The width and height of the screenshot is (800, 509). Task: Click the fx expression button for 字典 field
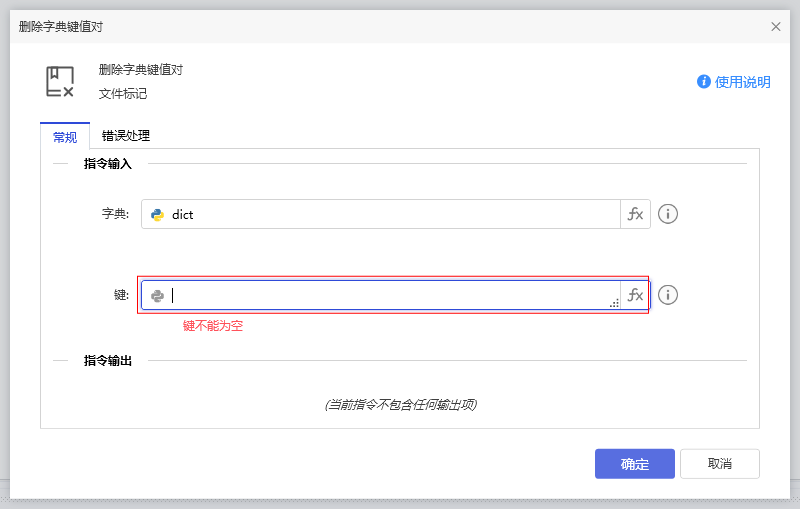click(635, 214)
